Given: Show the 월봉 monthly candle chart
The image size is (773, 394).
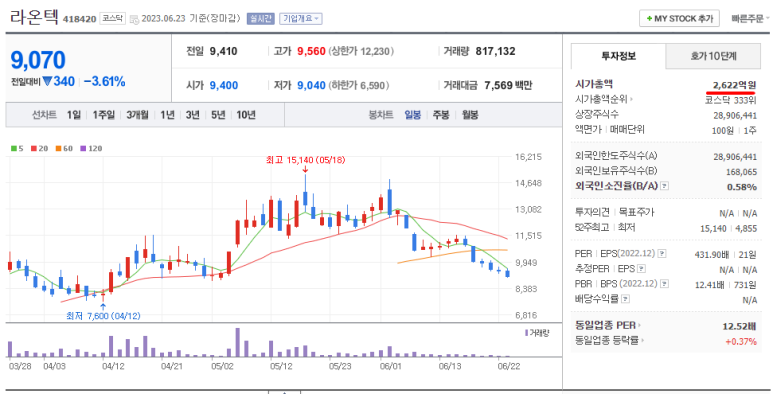Looking at the screenshot, I should coord(470,115).
